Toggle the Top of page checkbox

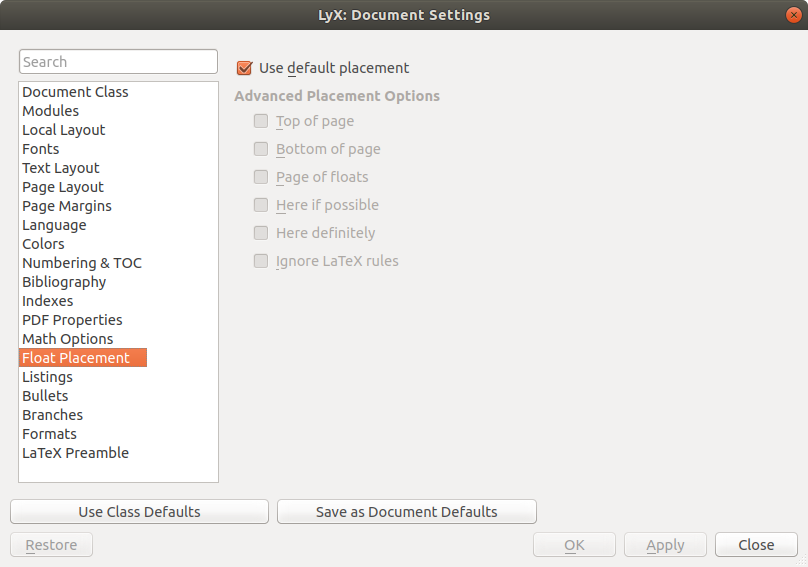pyautogui.click(x=261, y=121)
